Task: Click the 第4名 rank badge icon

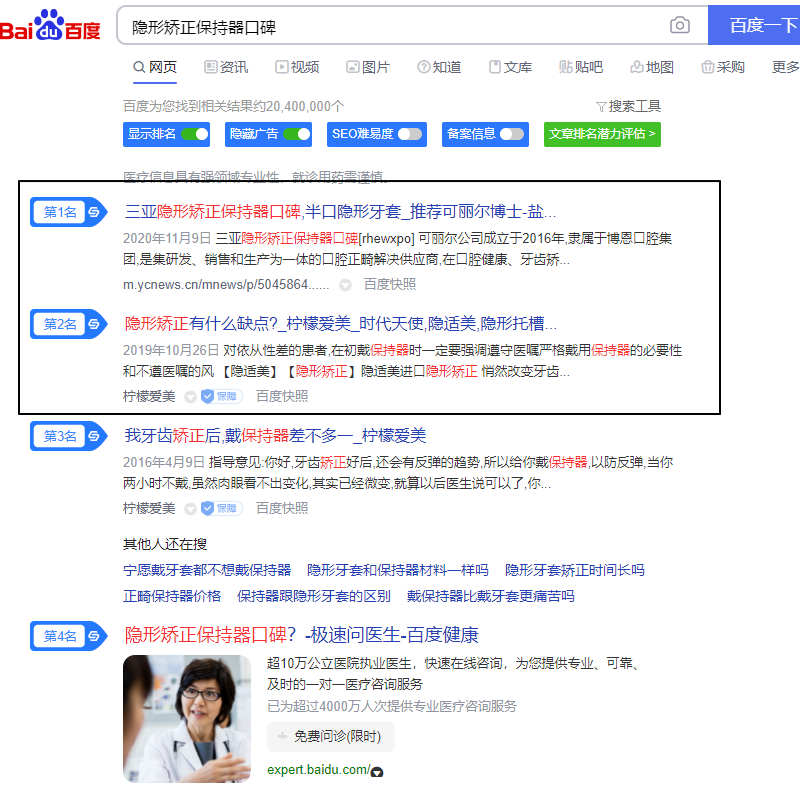Action: coord(68,636)
